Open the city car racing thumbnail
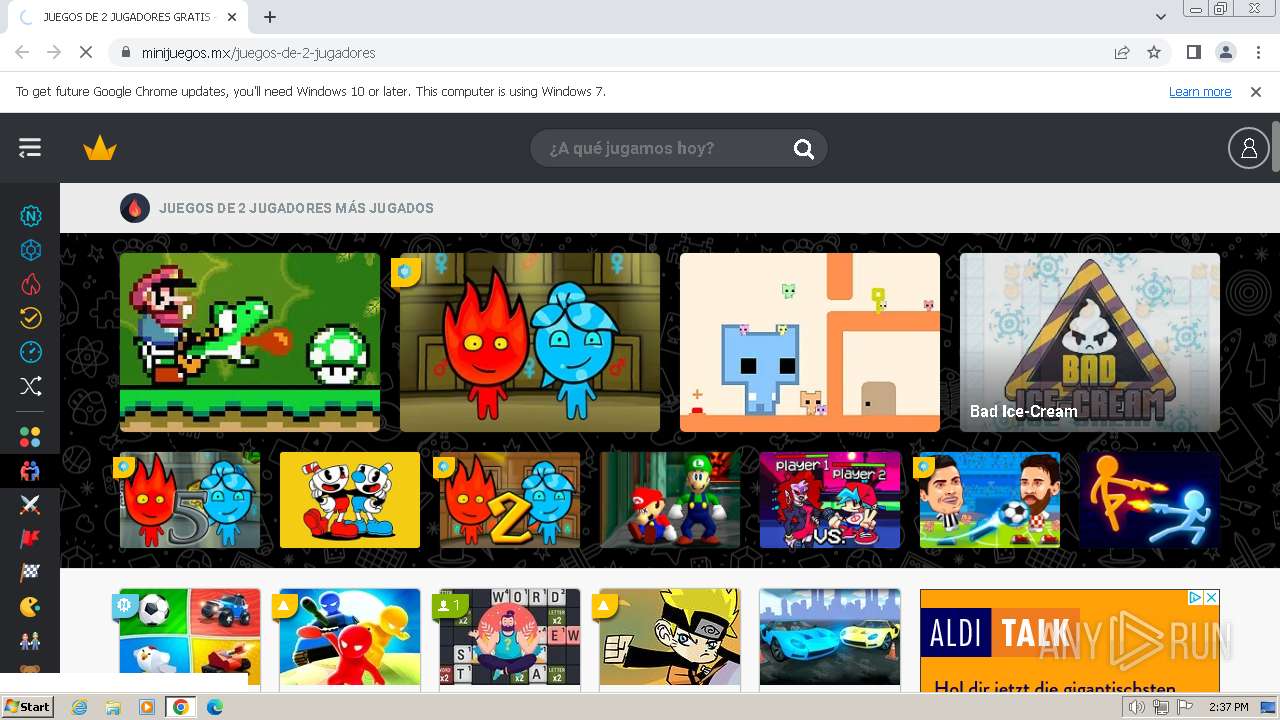Viewport: 1280px width, 720px height. tap(830, 637)
